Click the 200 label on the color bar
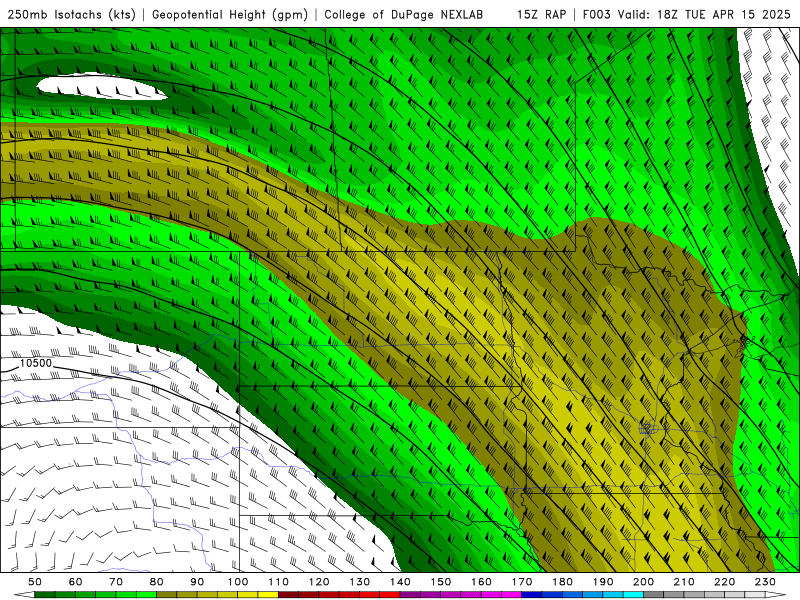This screenshot has width=800, height=600. [x=643, y=582]
